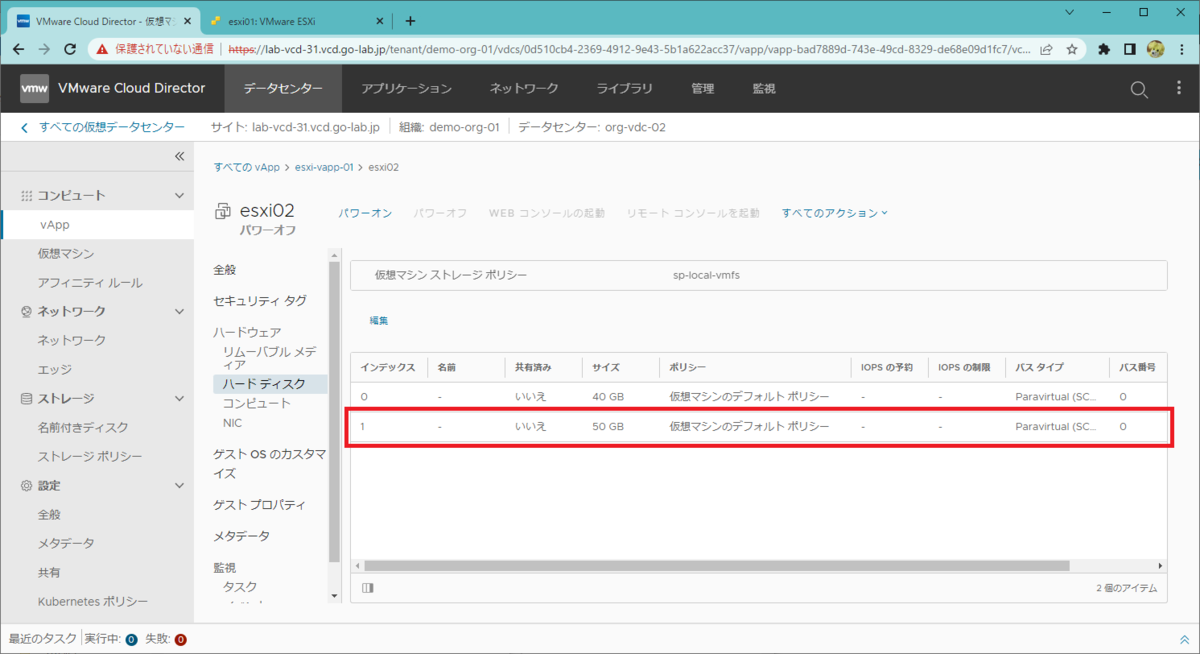Image resolution: width=1200 pixels, height=654 pixels.
Task: Open ゲスト OS のカスタマイズ section
Action: (x=270, y=463)
